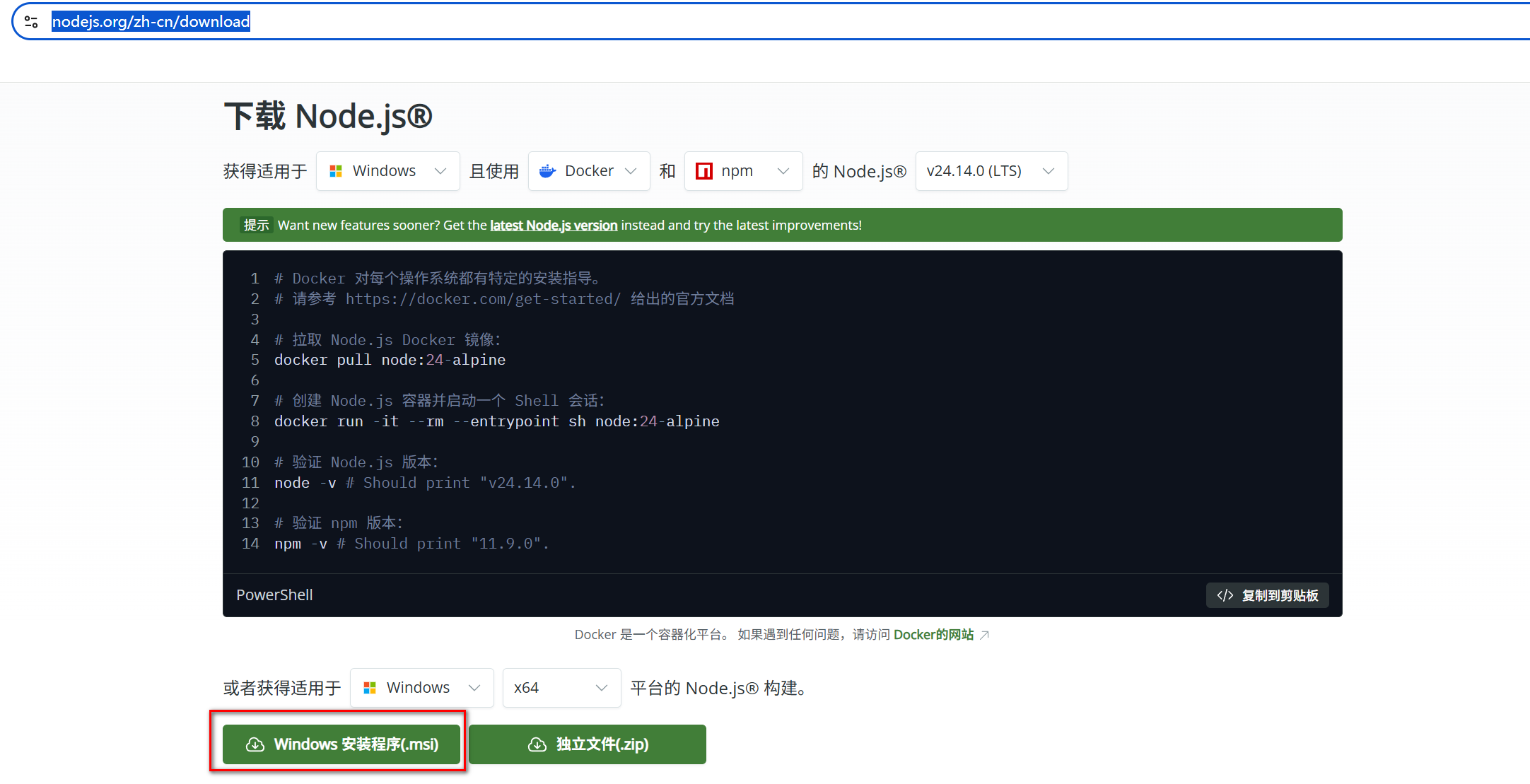Click the site info icon in address bar

click(31, 22)
